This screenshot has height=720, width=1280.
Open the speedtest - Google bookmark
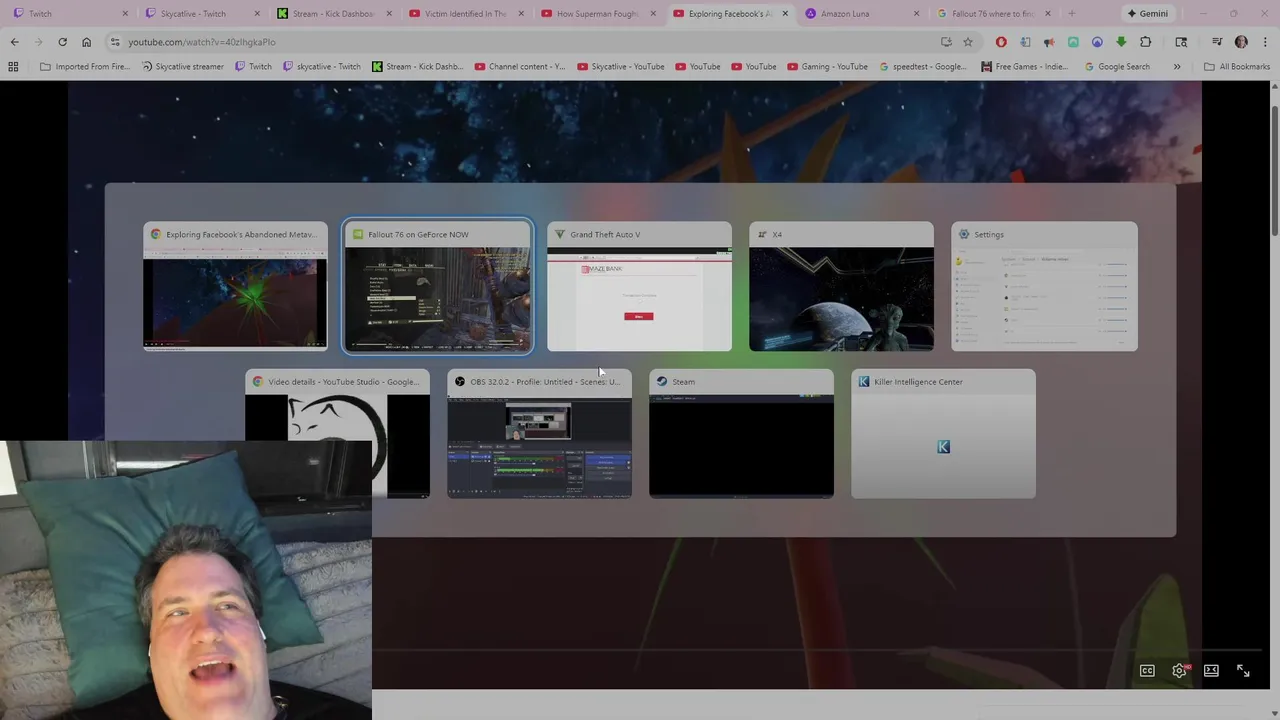[922, 67]
